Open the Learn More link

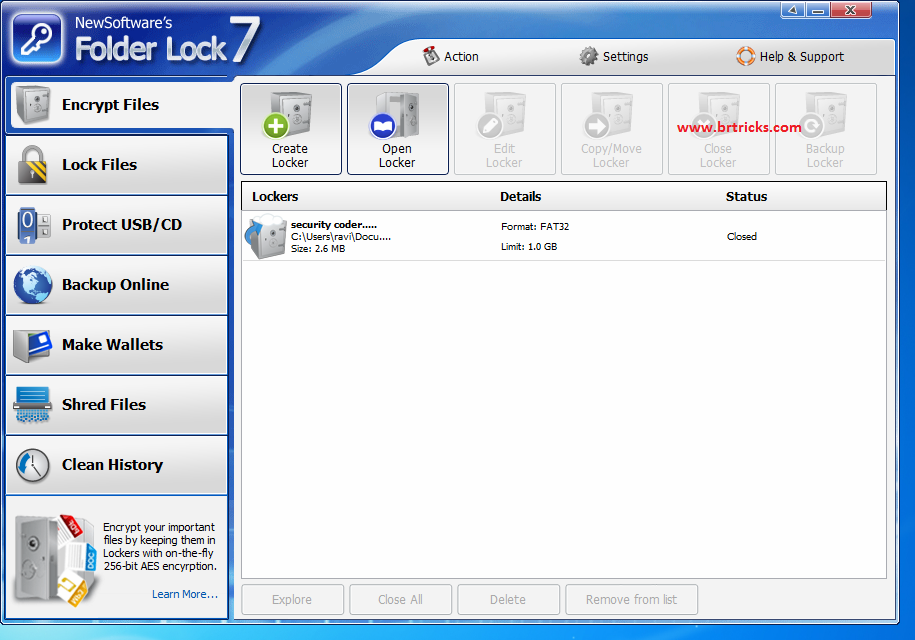(x=185, y=594)
